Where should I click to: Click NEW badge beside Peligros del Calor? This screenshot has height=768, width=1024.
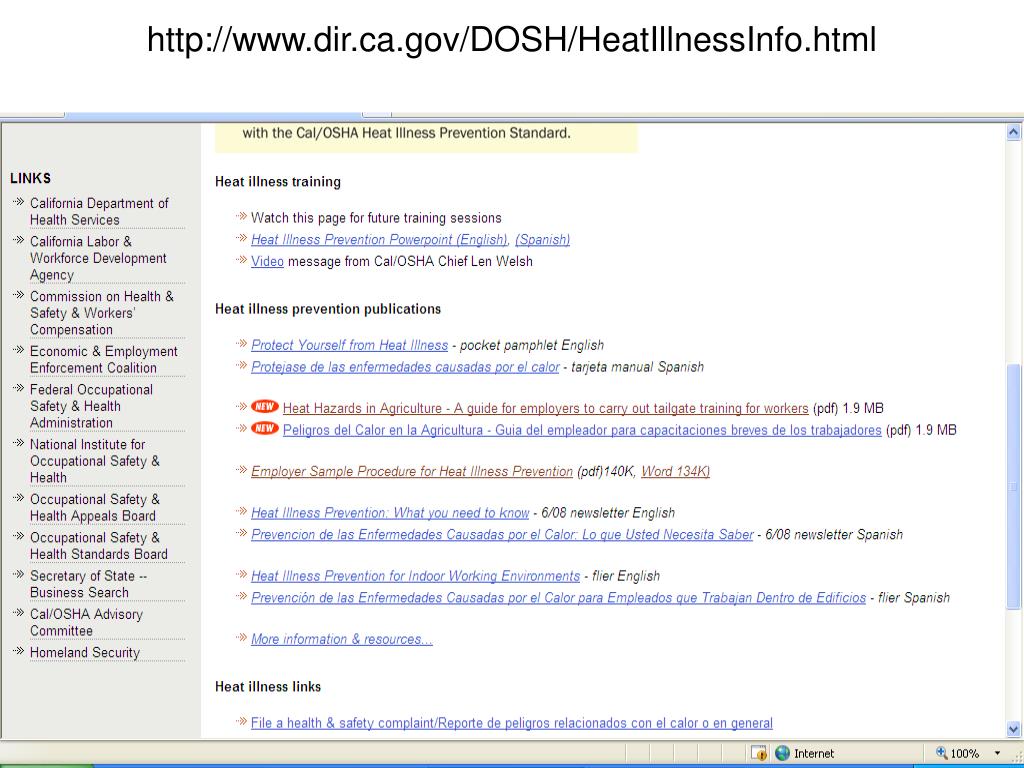pos(264,428)
